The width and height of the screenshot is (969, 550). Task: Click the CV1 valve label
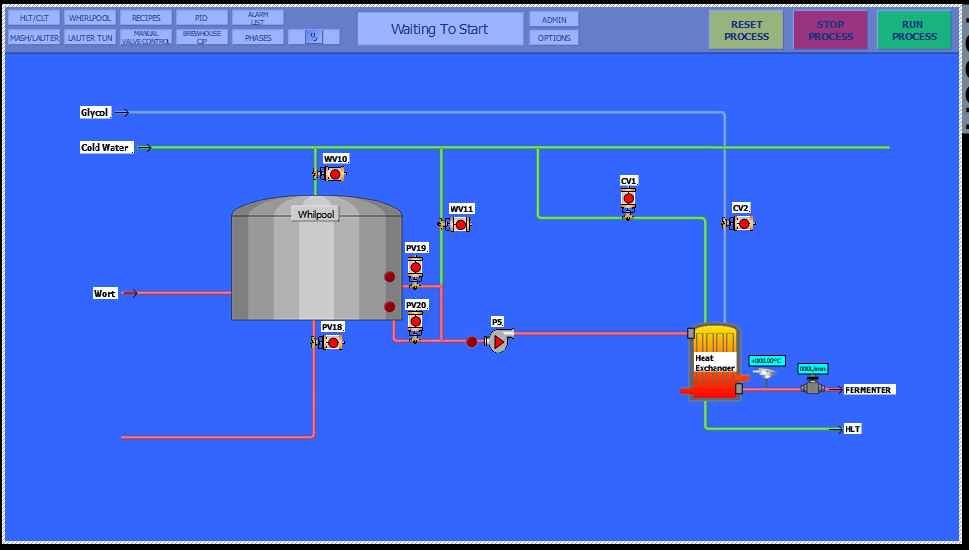coord(628,181)
